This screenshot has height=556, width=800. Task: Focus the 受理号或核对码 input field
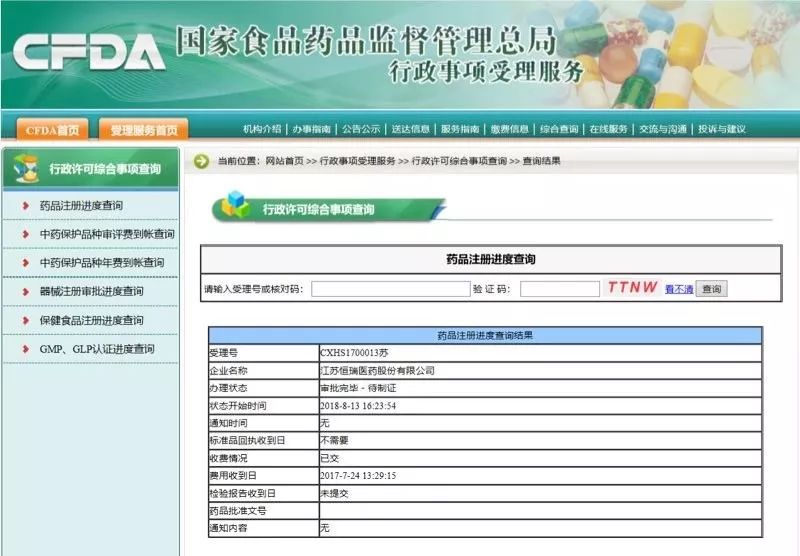coord(391,289)
